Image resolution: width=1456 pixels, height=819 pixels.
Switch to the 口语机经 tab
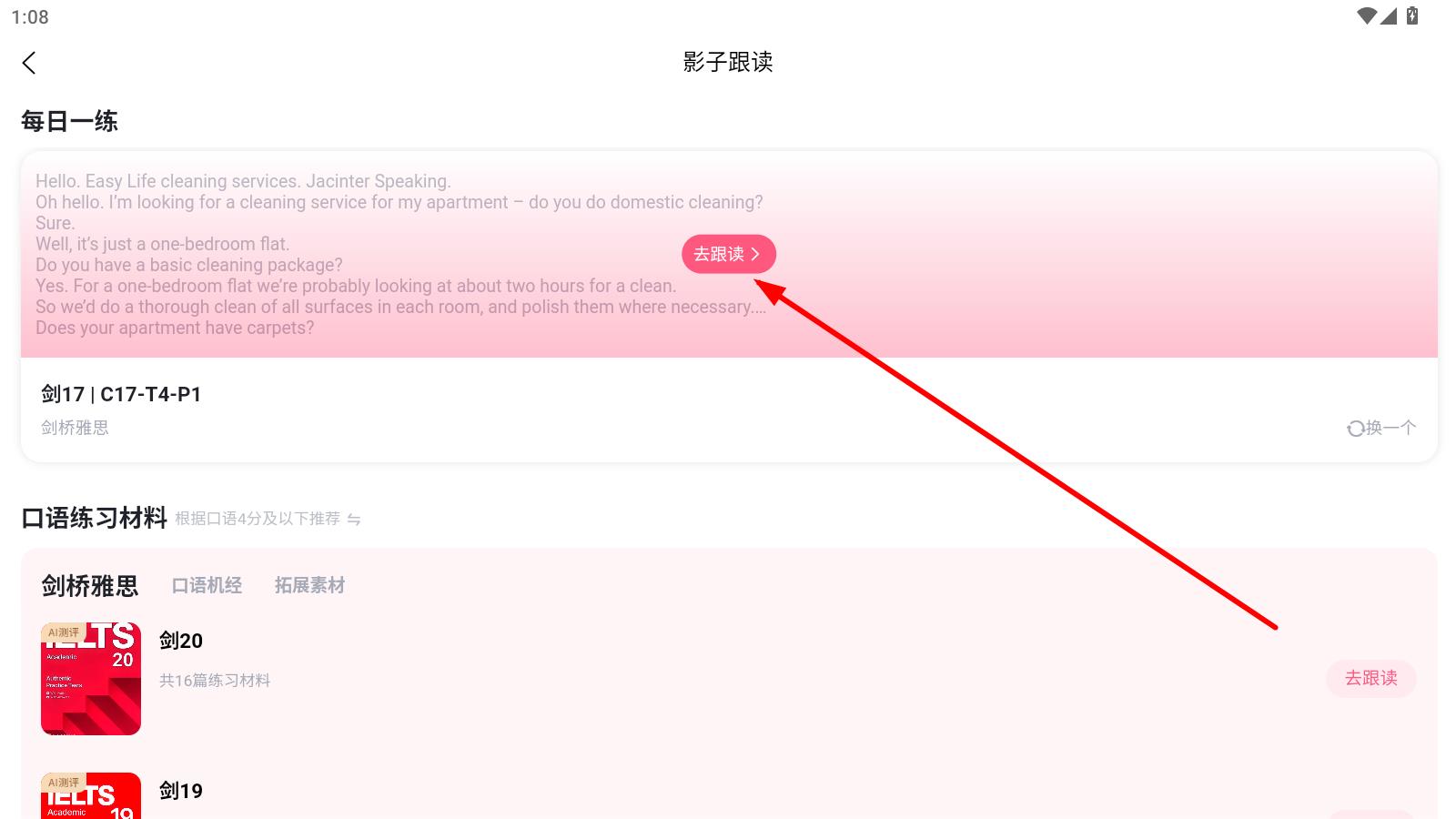(207, 586)
